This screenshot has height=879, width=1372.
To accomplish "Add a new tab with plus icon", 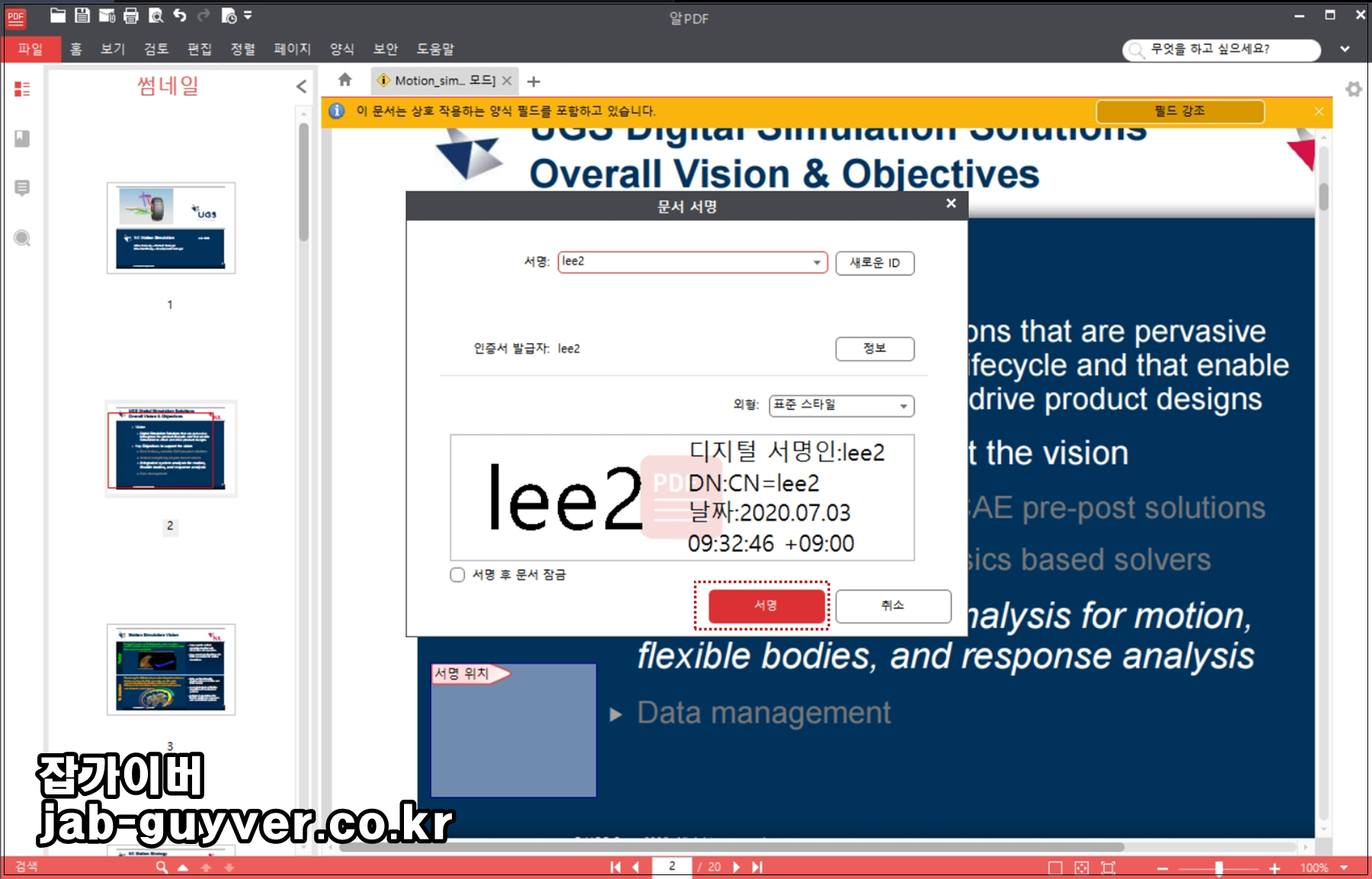I will 534,82.
